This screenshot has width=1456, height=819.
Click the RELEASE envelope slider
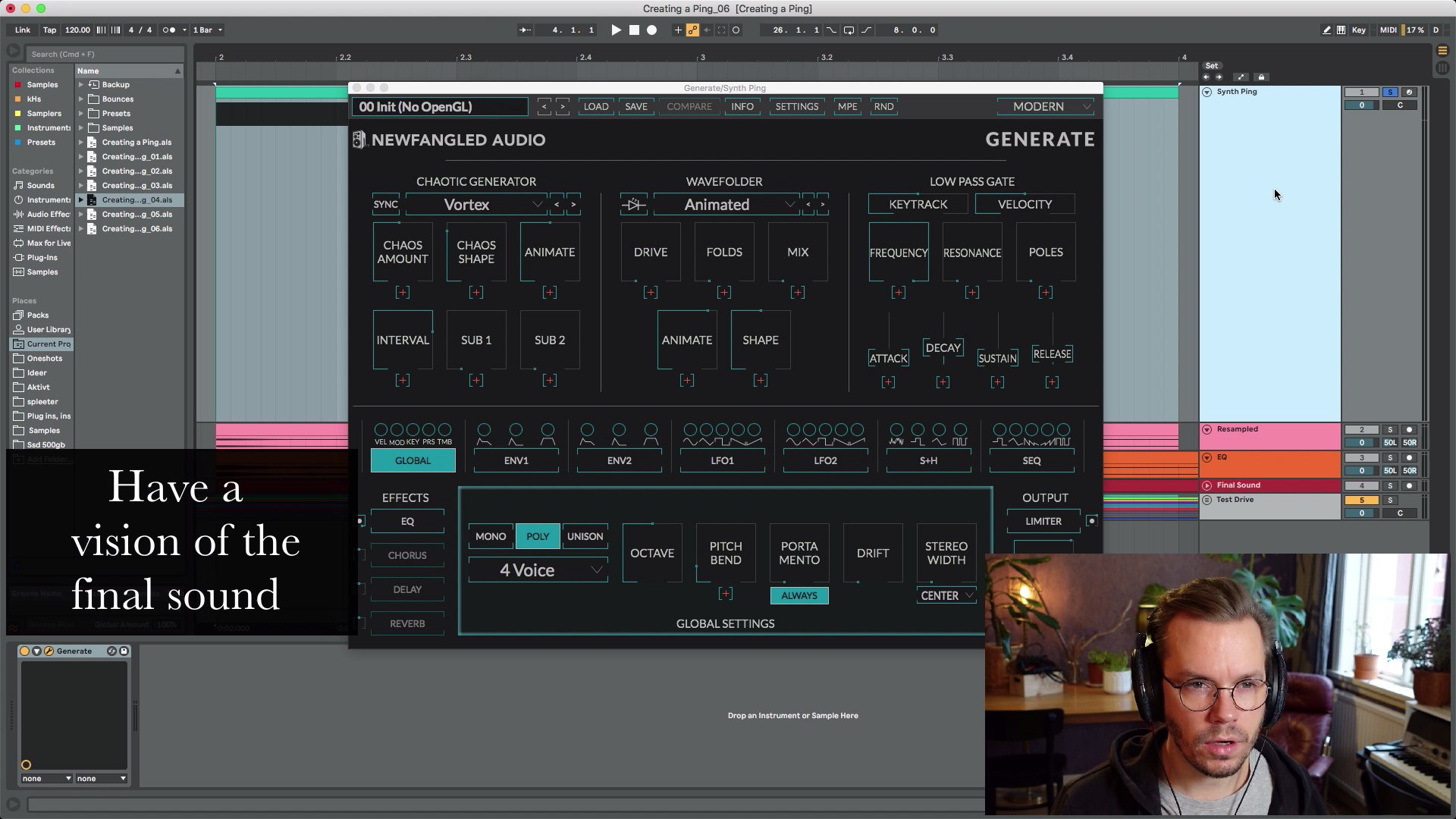(1053, 354)
